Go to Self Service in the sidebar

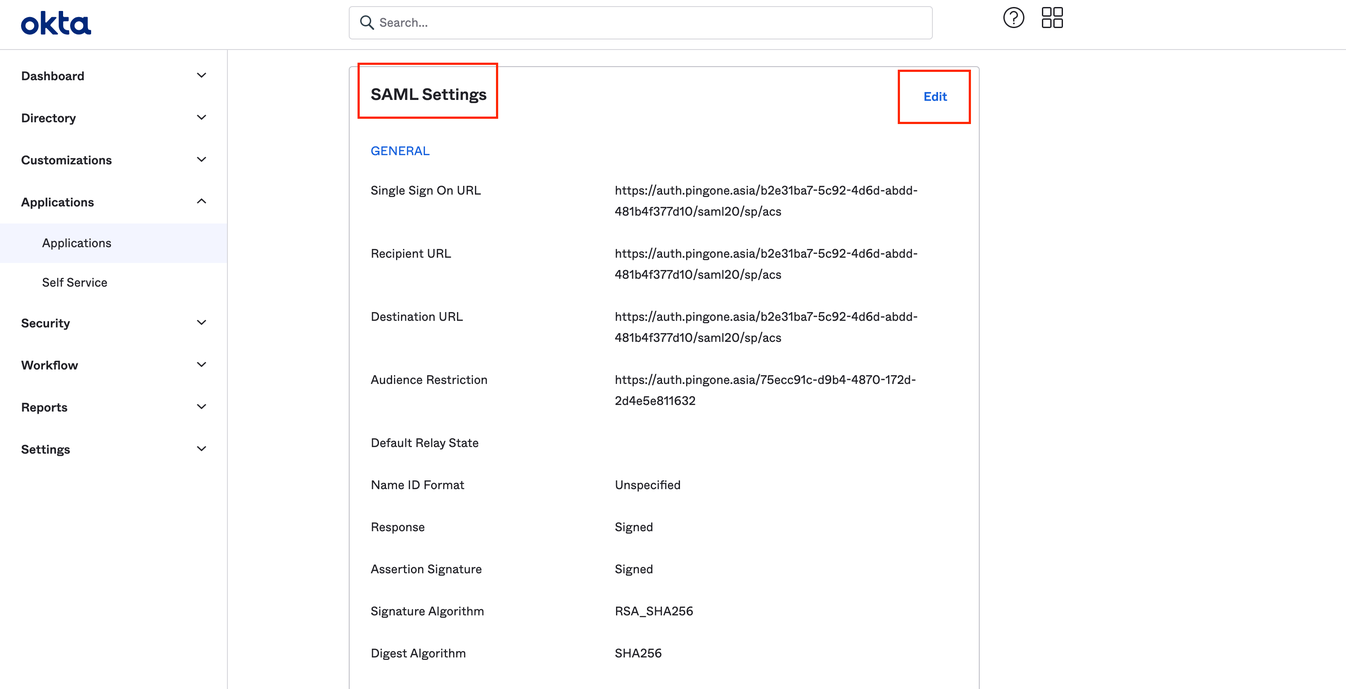click(x=75, y=283)
